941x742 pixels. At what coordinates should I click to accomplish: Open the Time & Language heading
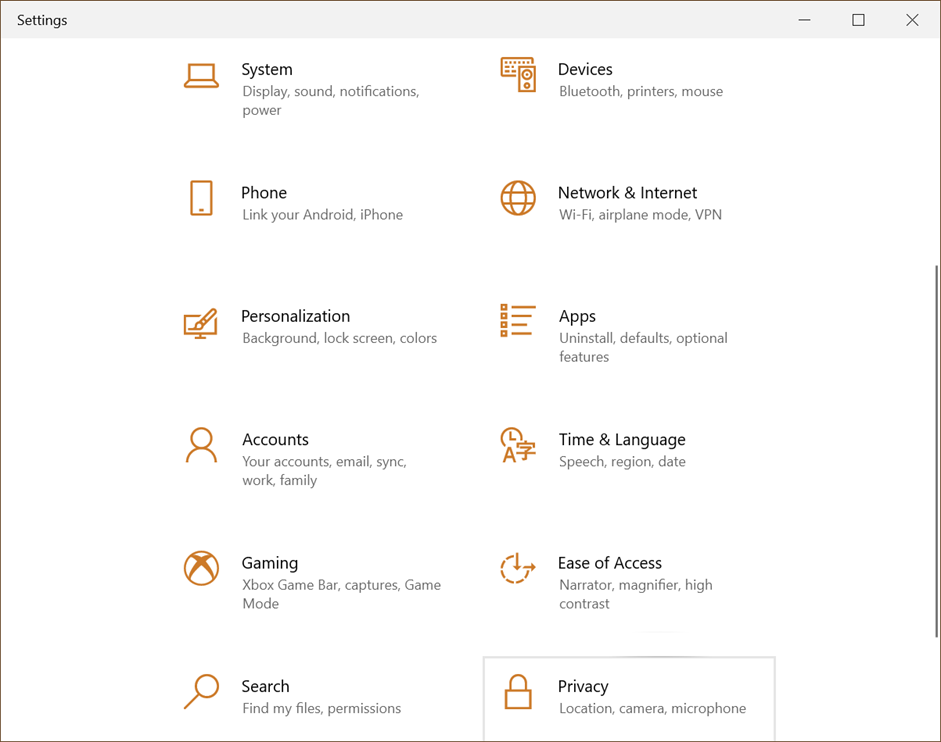pos(622,440)
